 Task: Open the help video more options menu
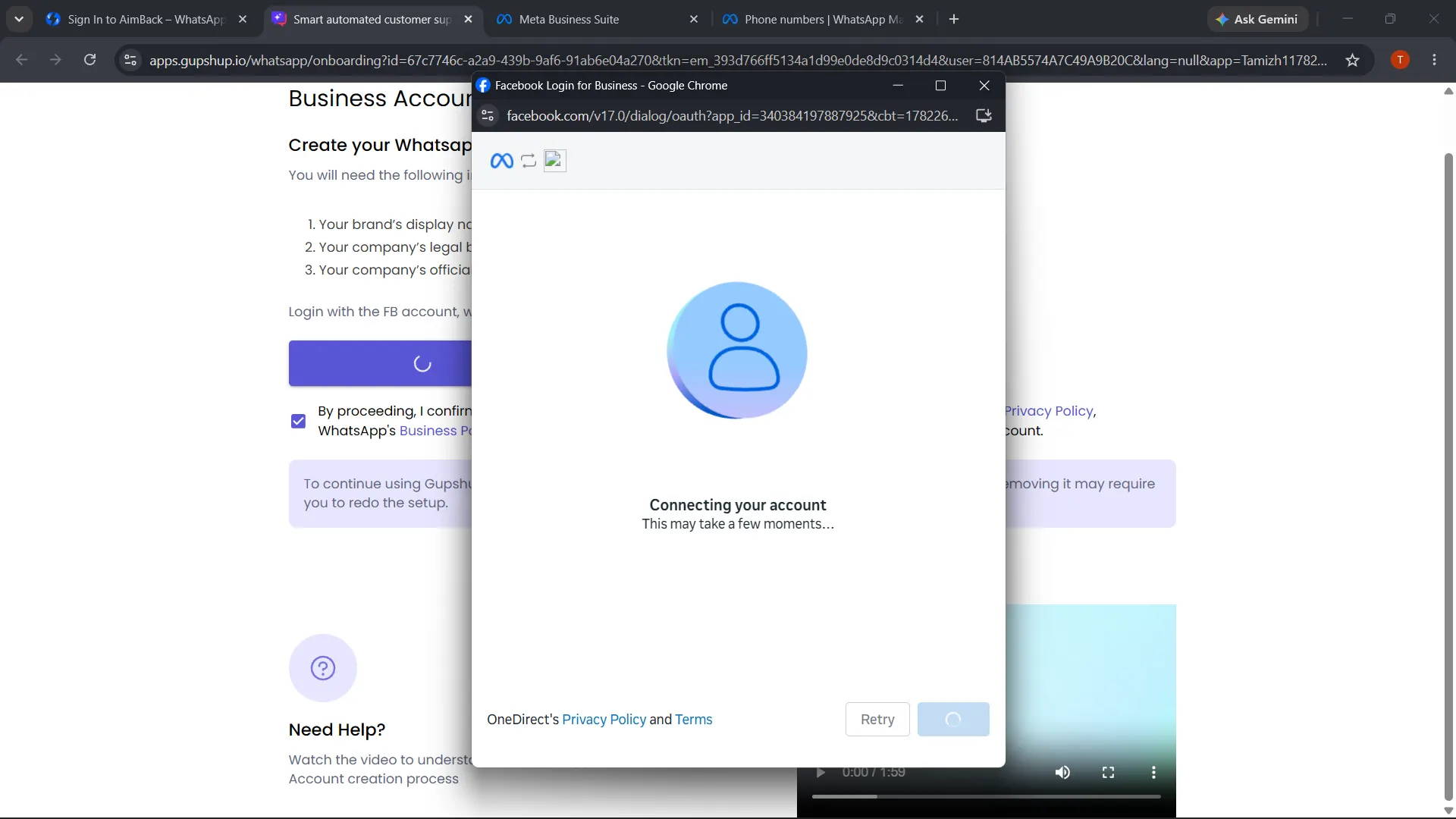pyautogui.click(x=1153, y=772)
